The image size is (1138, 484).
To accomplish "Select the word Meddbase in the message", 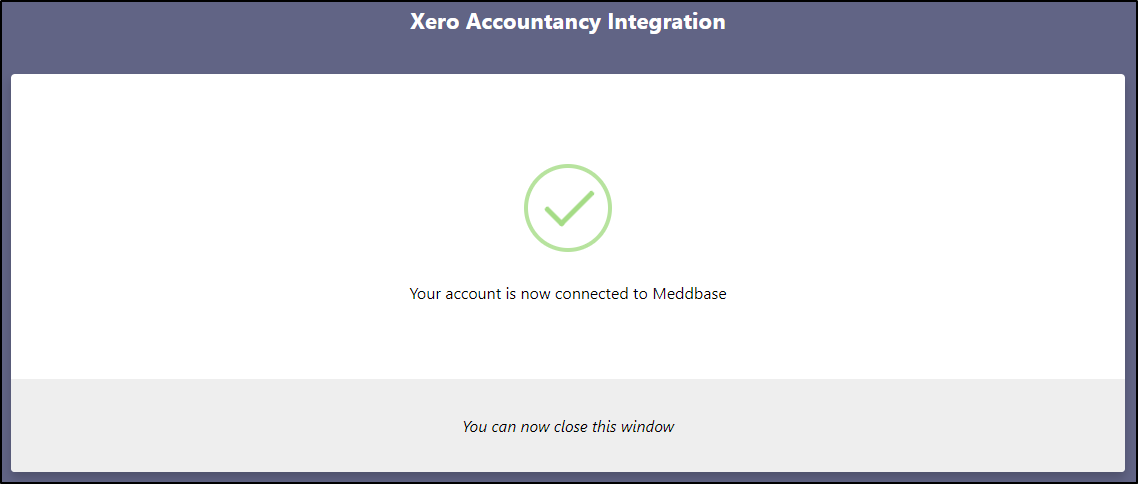I will point(689,294).
